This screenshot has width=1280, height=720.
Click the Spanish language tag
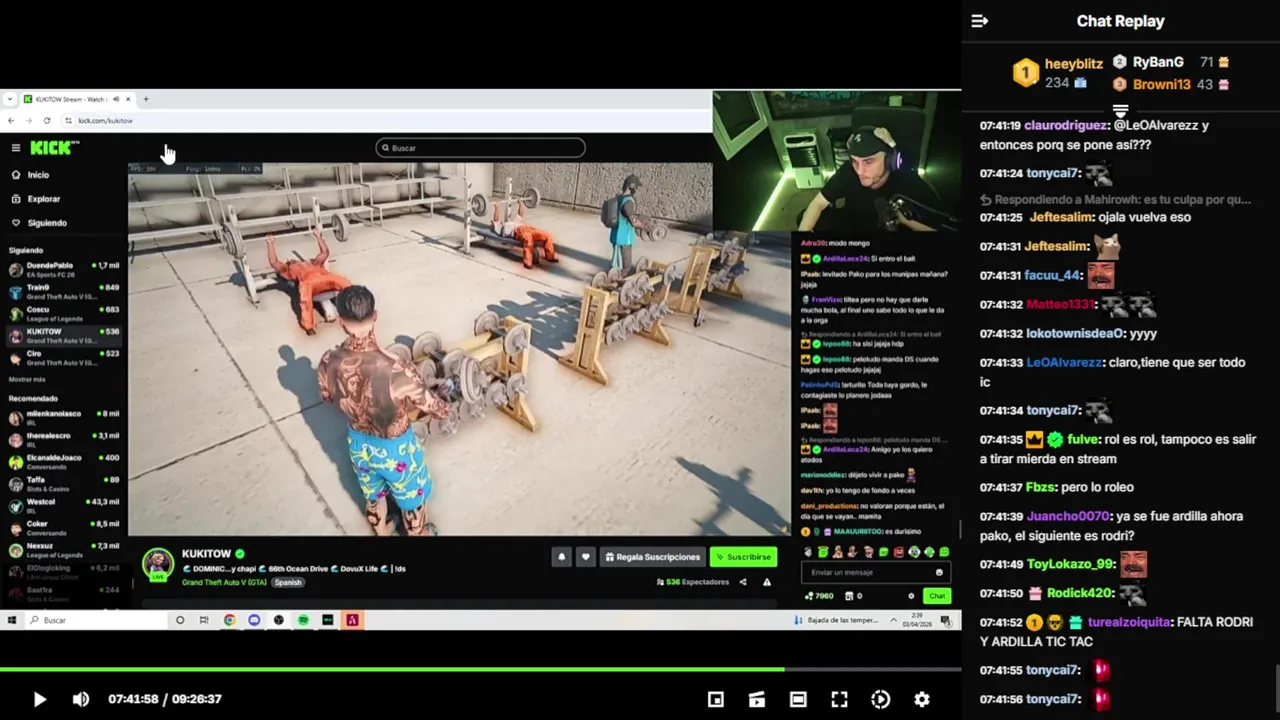(x=288, y=582)
